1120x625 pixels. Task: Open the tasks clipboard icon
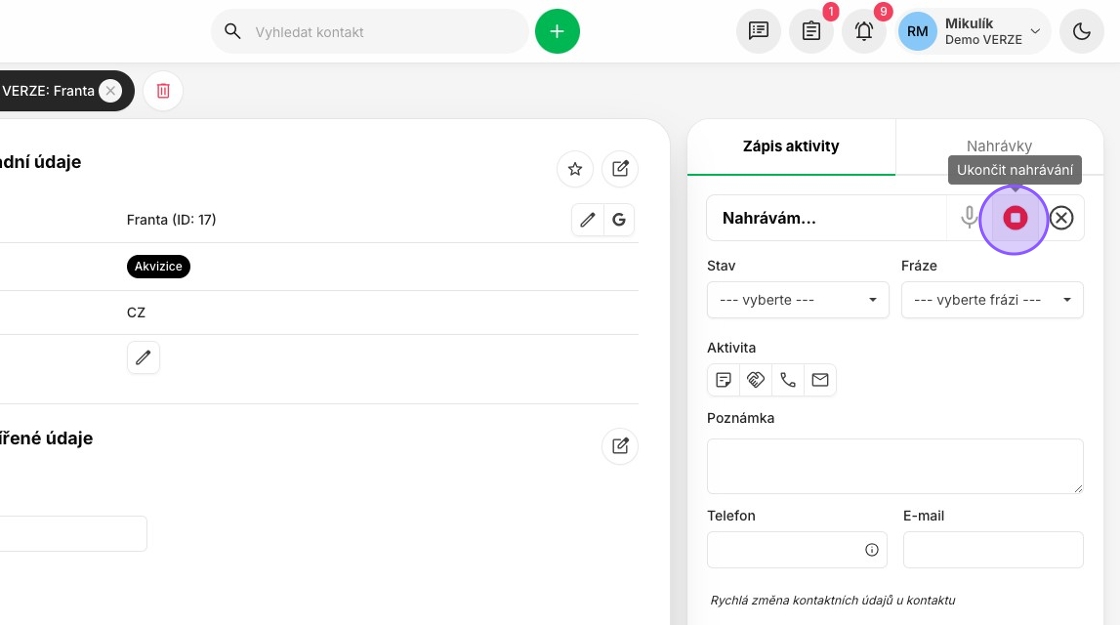(x=811, y=31)
